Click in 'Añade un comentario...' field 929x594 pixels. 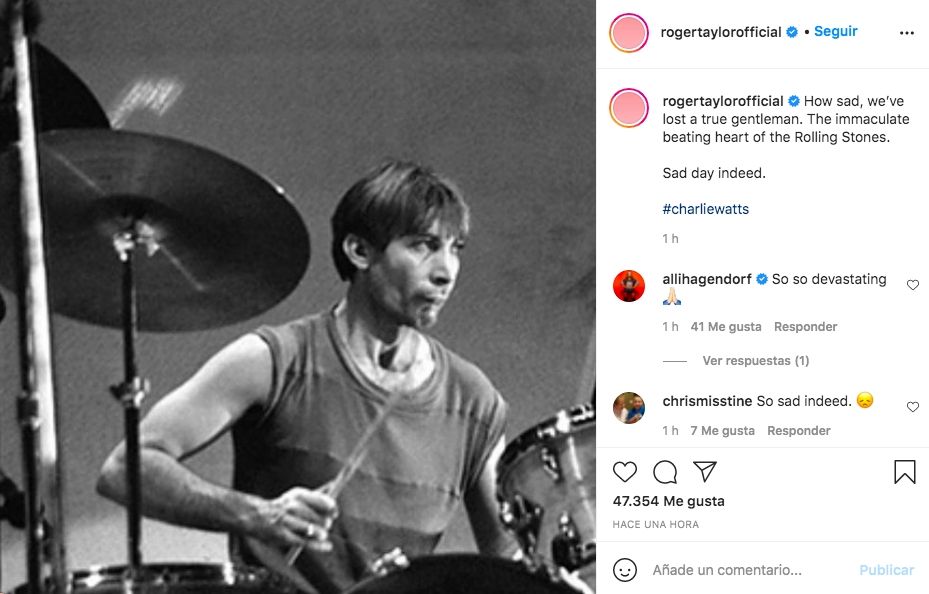745,570
